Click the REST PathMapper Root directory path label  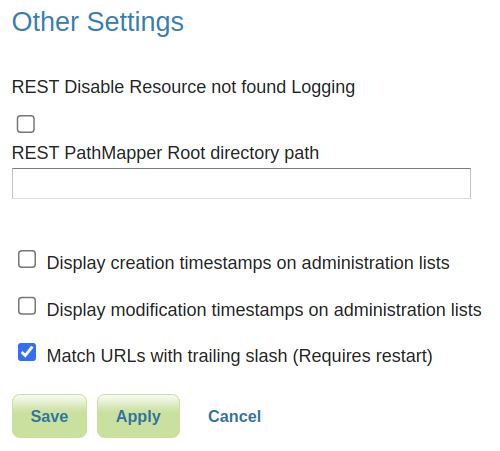pos(165,153)
